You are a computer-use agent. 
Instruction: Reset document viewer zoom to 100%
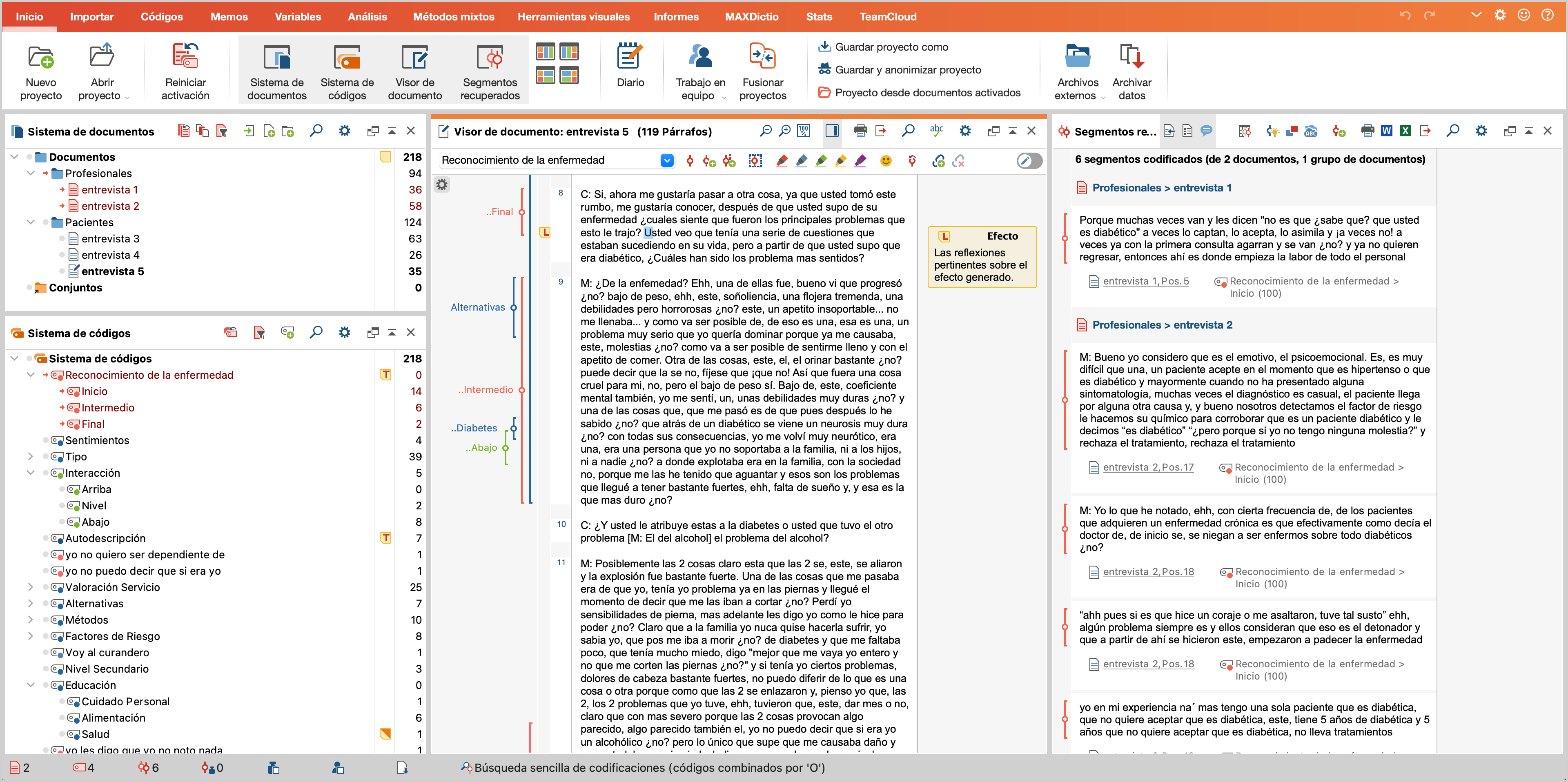(x=804, y=131)
